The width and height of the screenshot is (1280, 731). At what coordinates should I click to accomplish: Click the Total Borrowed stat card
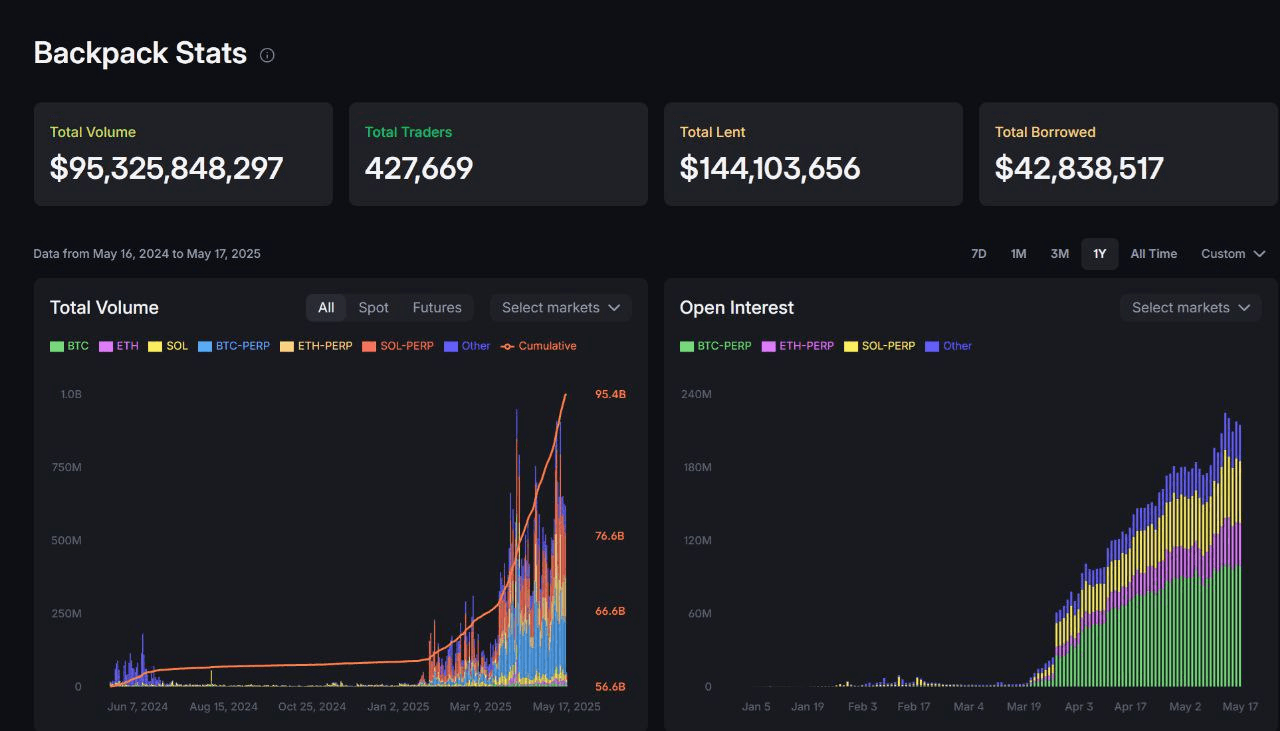1128,154
